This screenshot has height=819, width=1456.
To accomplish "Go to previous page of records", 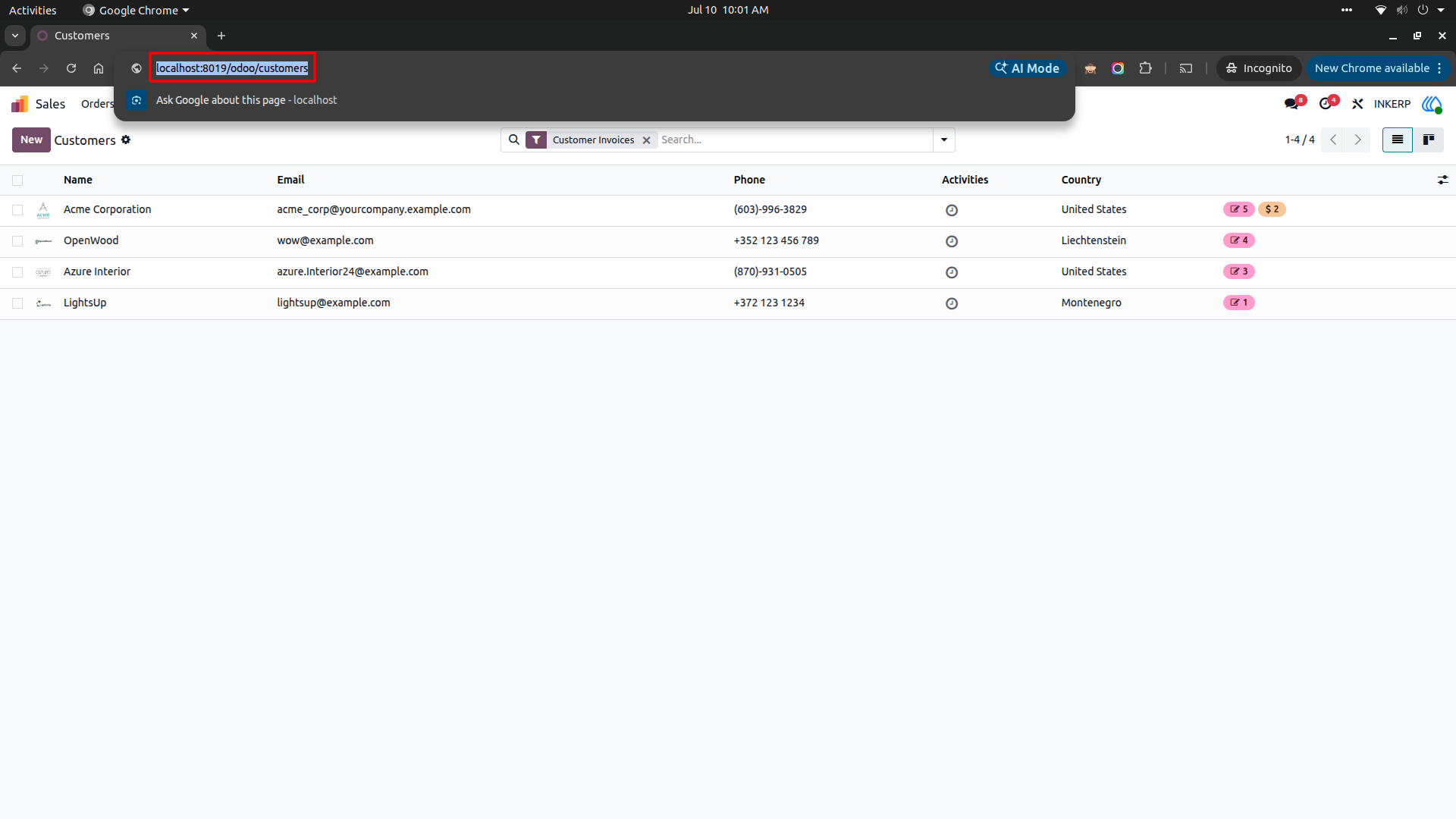I will coord(1333,140).
